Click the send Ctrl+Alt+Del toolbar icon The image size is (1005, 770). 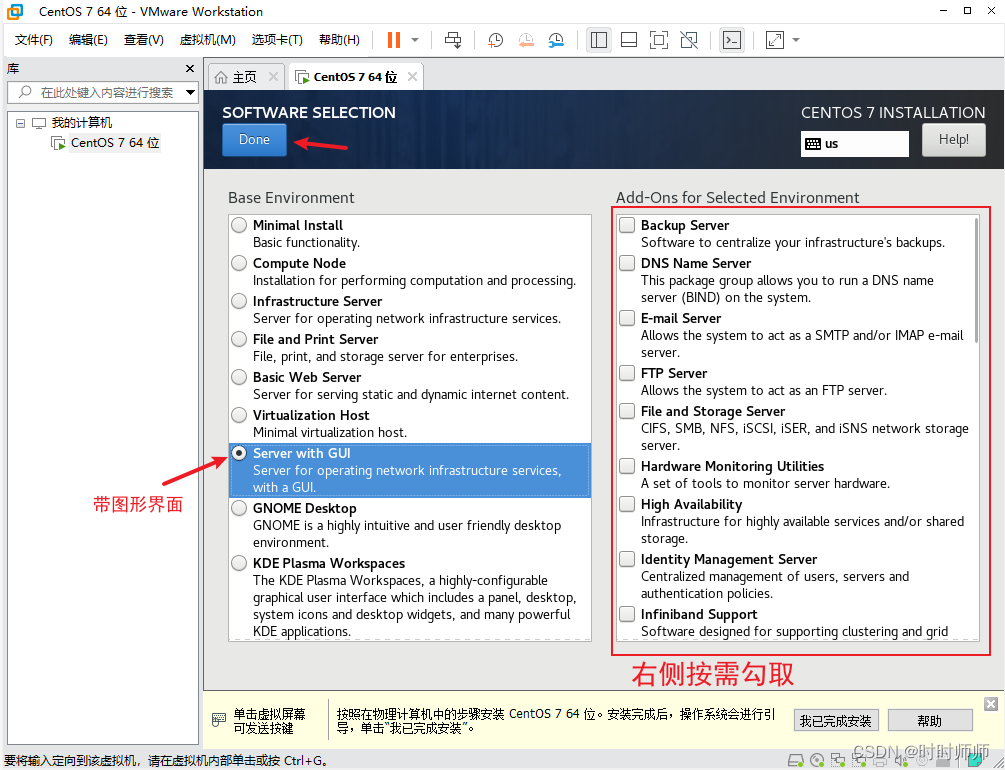click(453, 40)
